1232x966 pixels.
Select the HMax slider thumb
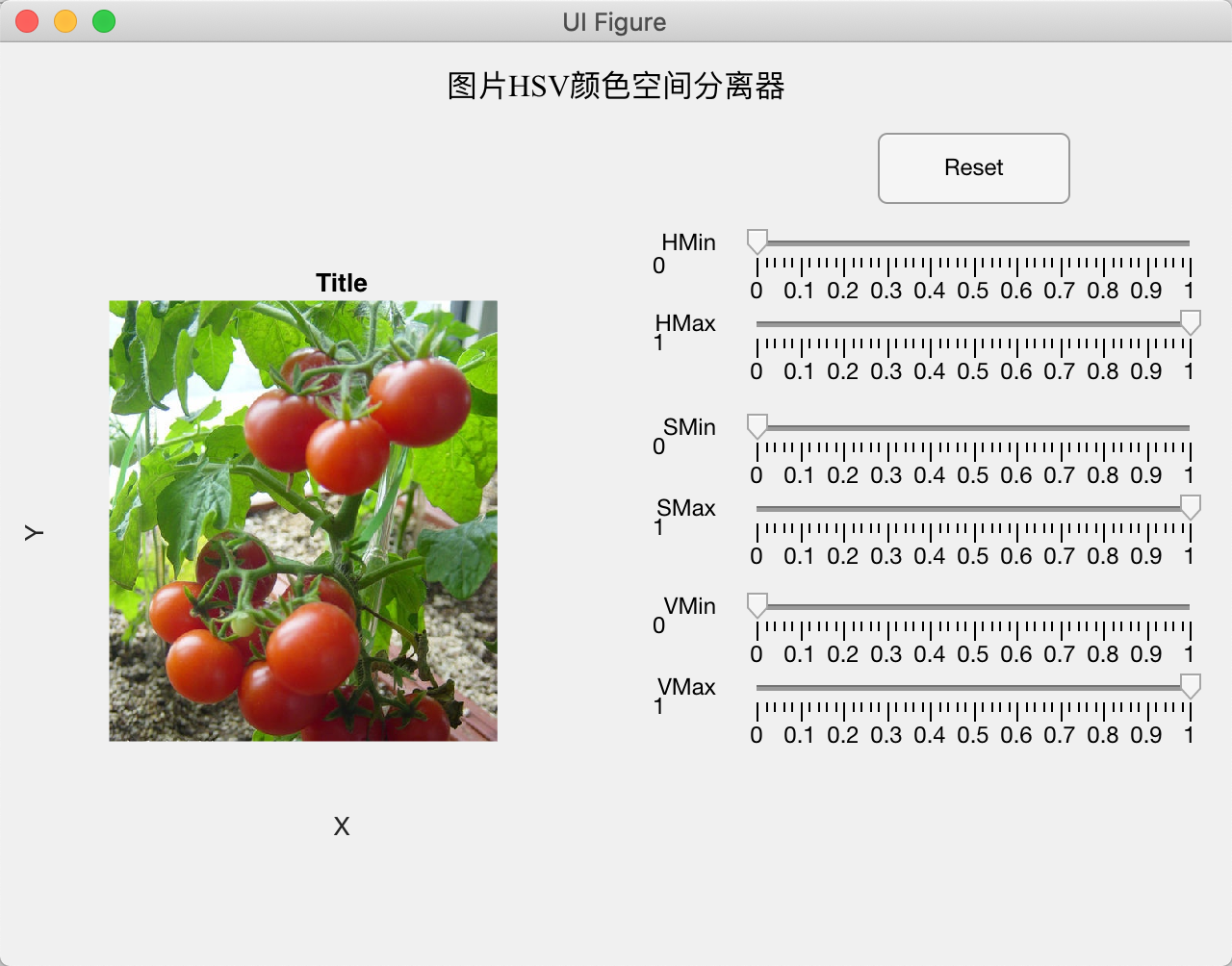[x=1190, y=322]
